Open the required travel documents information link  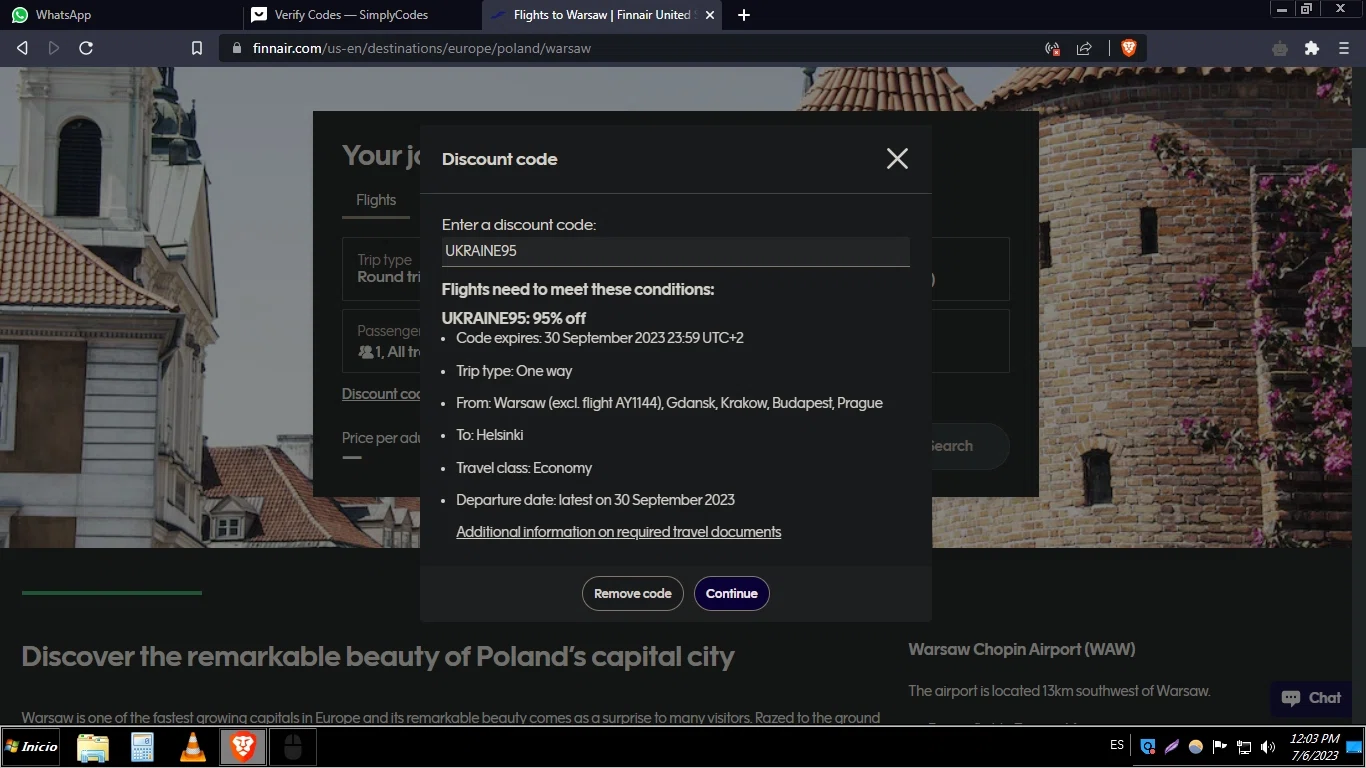pyautogui.click(x=619, y=532)
